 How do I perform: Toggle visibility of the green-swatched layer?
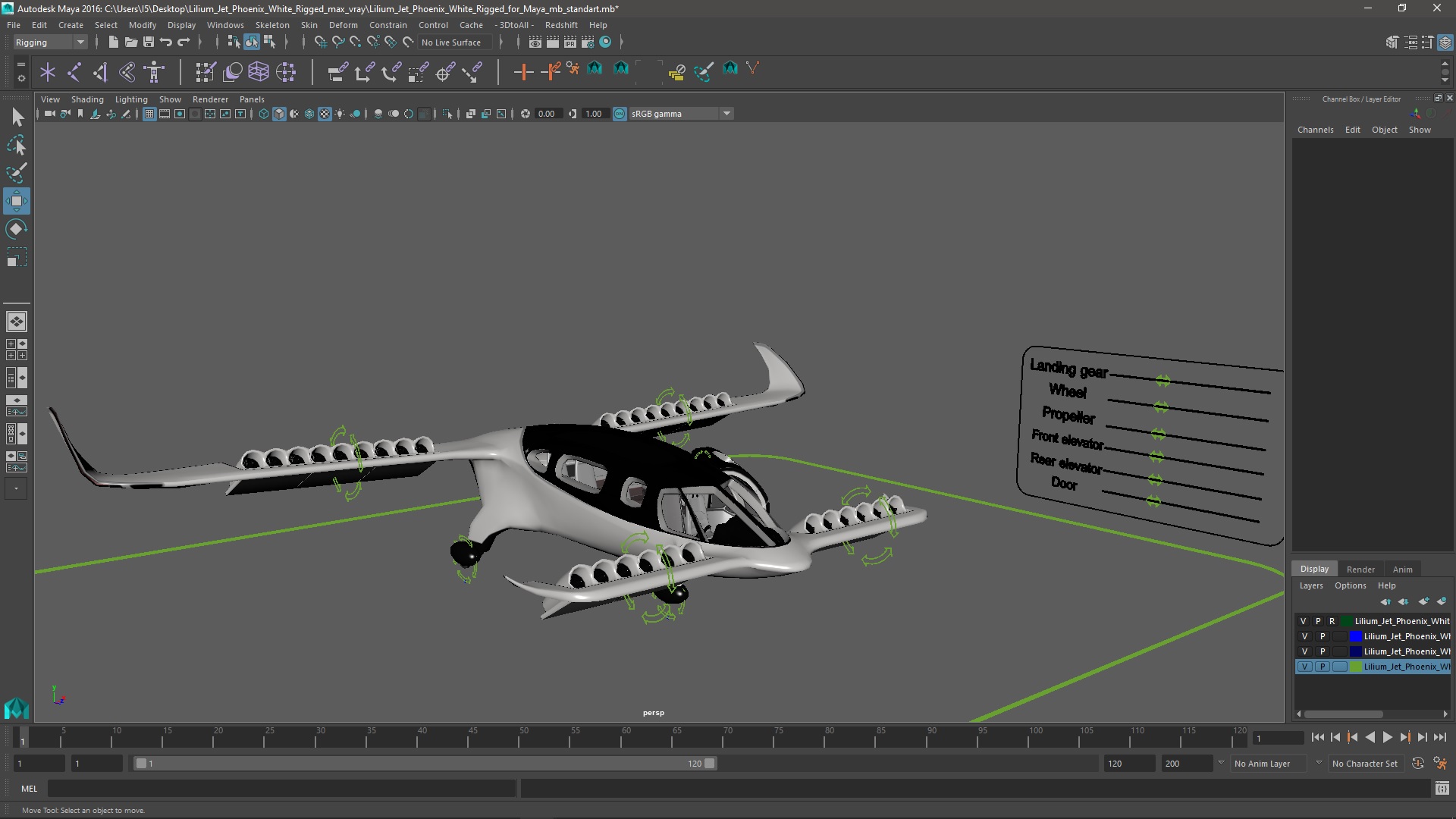[1304, 667]
